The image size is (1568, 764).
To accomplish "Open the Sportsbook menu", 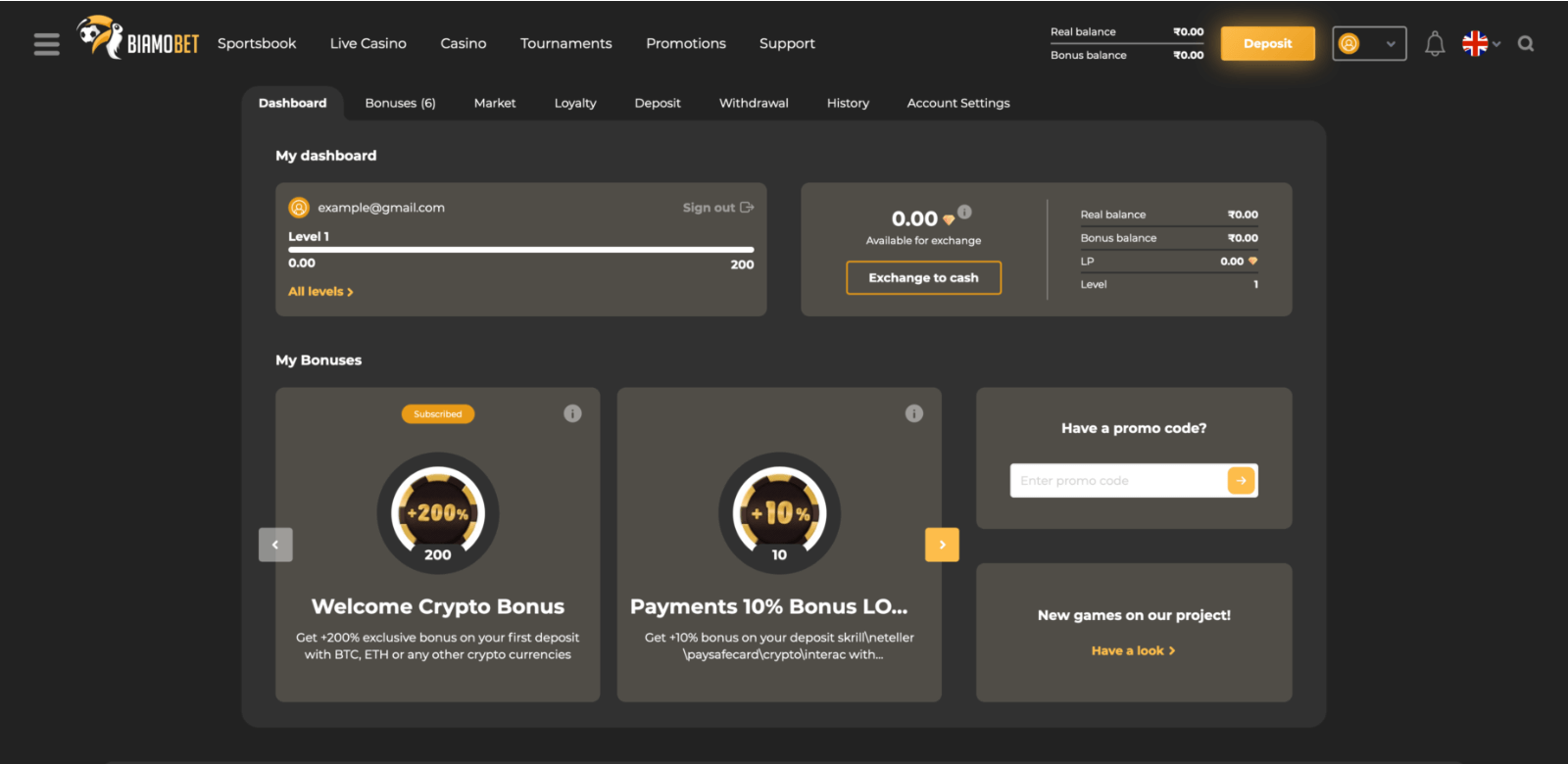I will click(257, 43).
